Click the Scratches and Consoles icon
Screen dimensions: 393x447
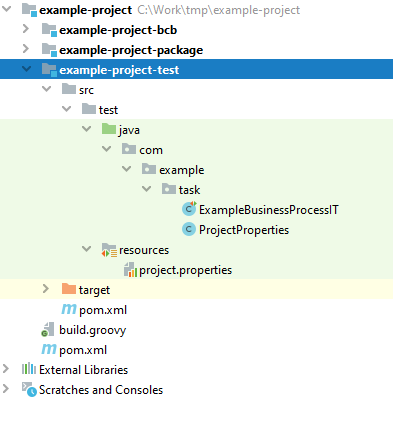29,389
